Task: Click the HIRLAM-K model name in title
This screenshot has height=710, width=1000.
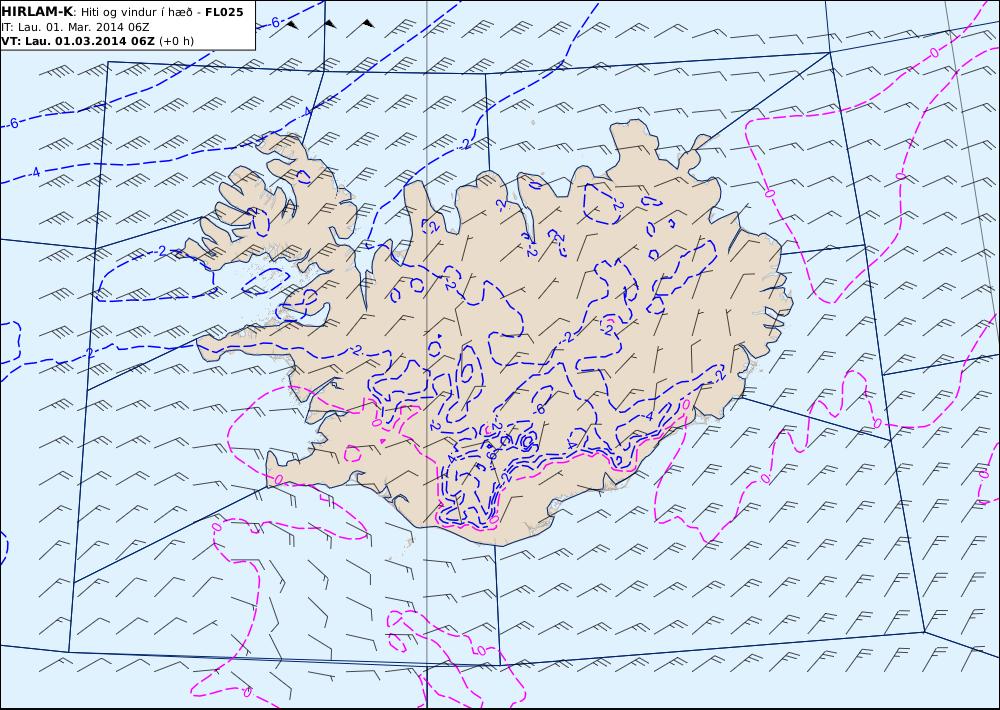Action: pos(37,11)
